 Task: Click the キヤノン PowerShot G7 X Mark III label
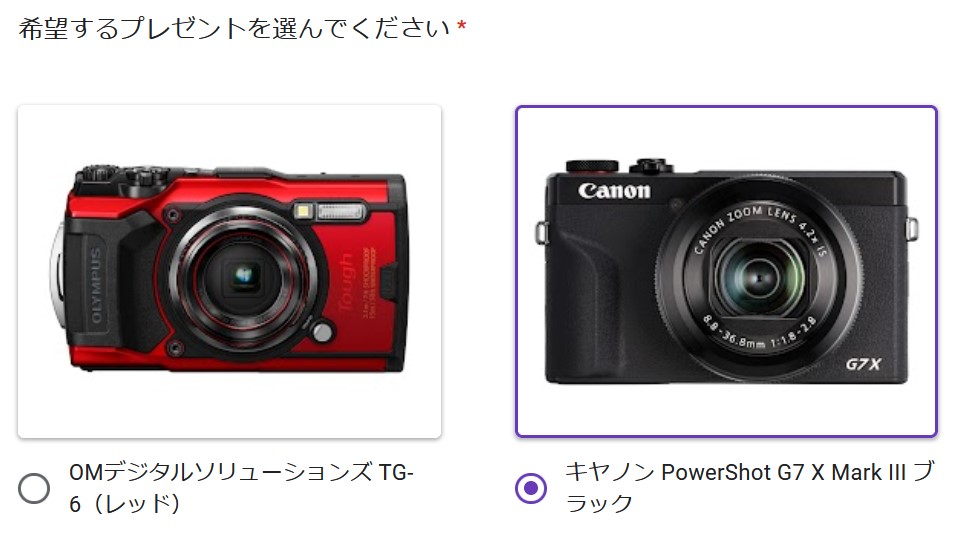(750, 487)
